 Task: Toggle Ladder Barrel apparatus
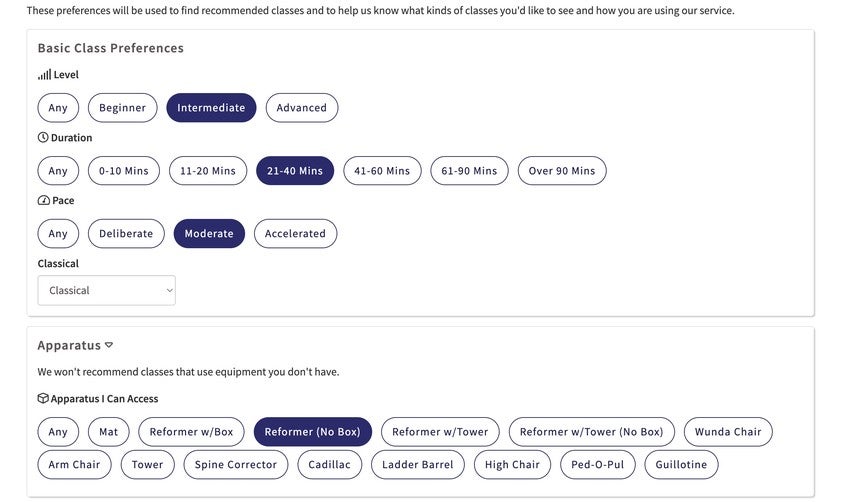[417, 465]
